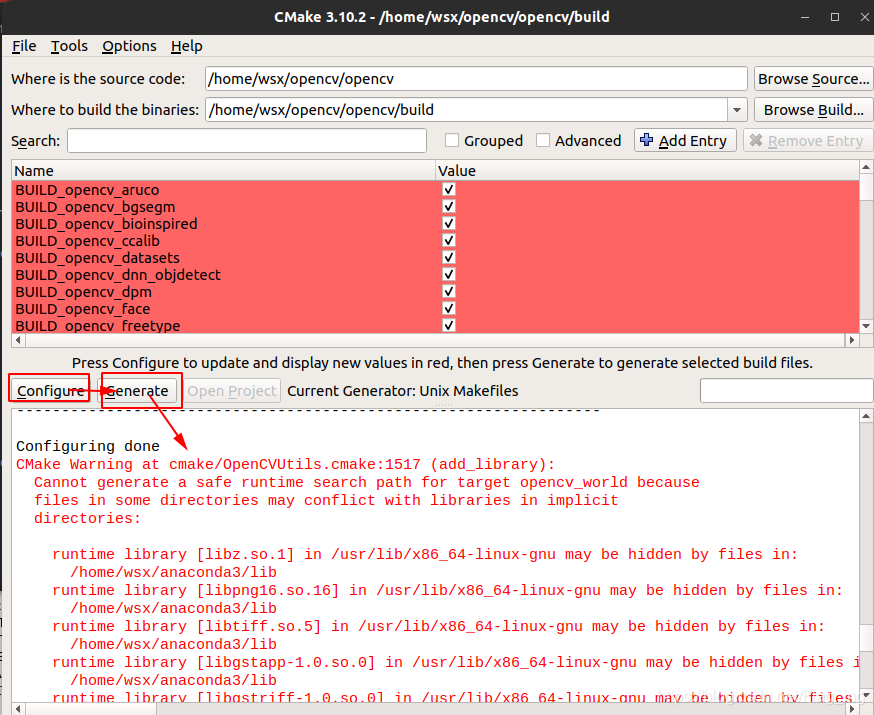Click entry list scroll up arrow
The image size is (874, 715).
tap(866, 167)
